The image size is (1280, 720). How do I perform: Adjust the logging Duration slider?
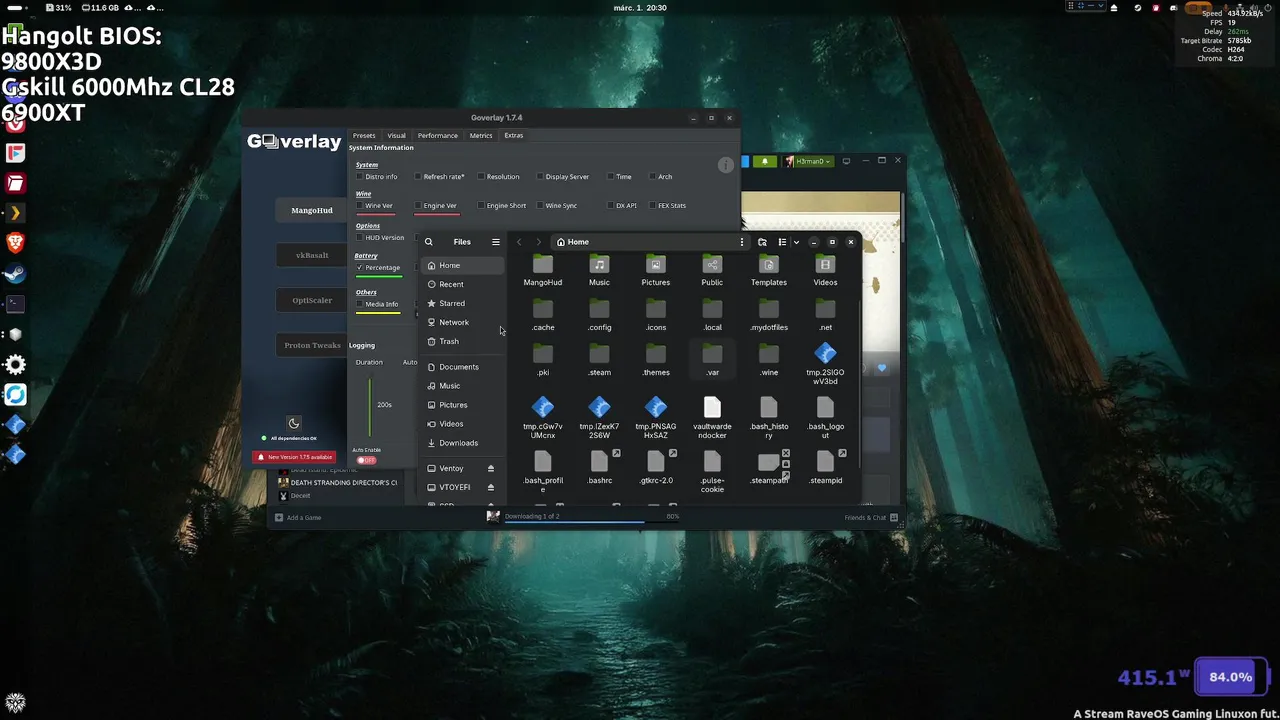tap(369, 406)
